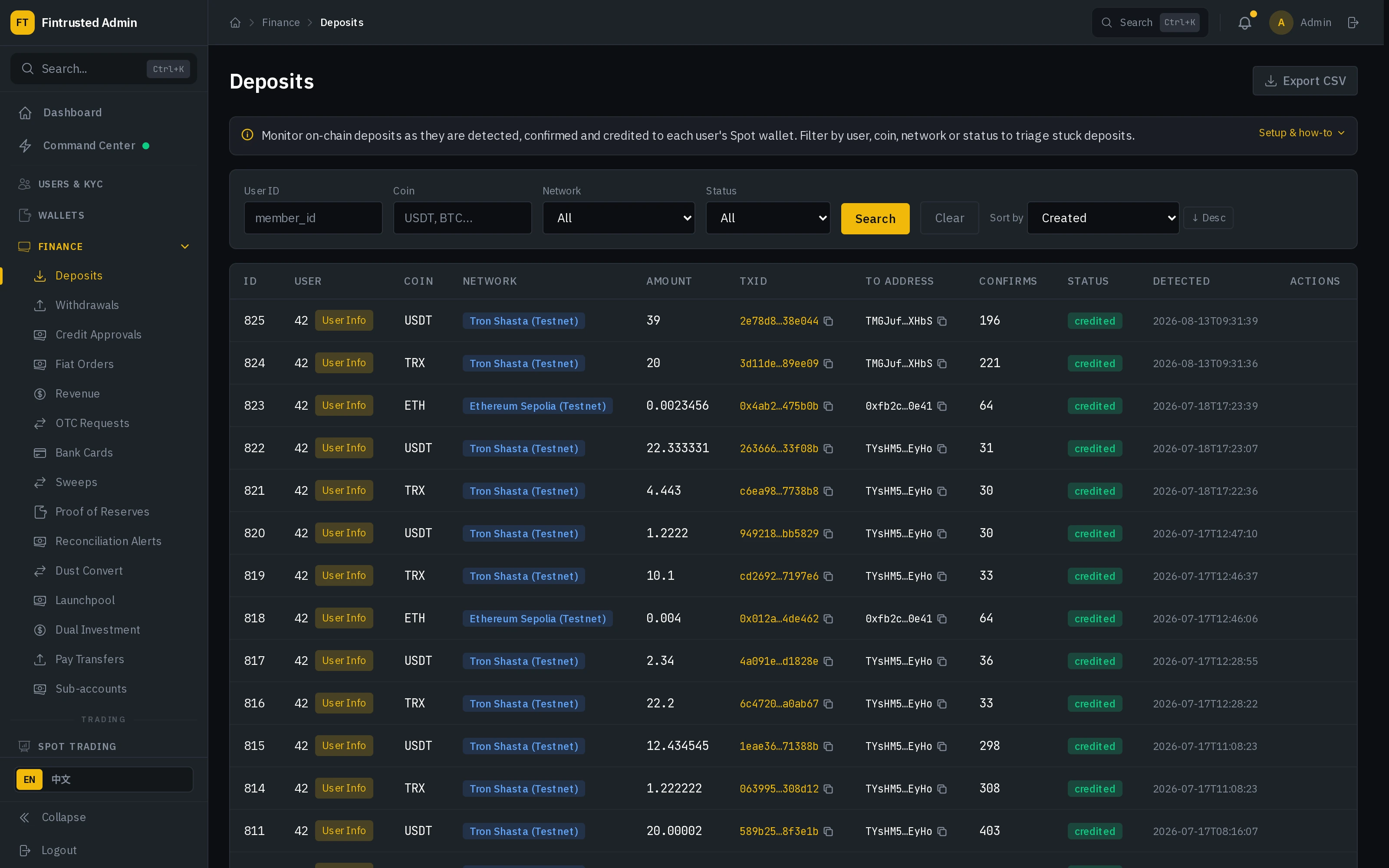Click the Dashboard home icon in the sidebar

point(25,113)
